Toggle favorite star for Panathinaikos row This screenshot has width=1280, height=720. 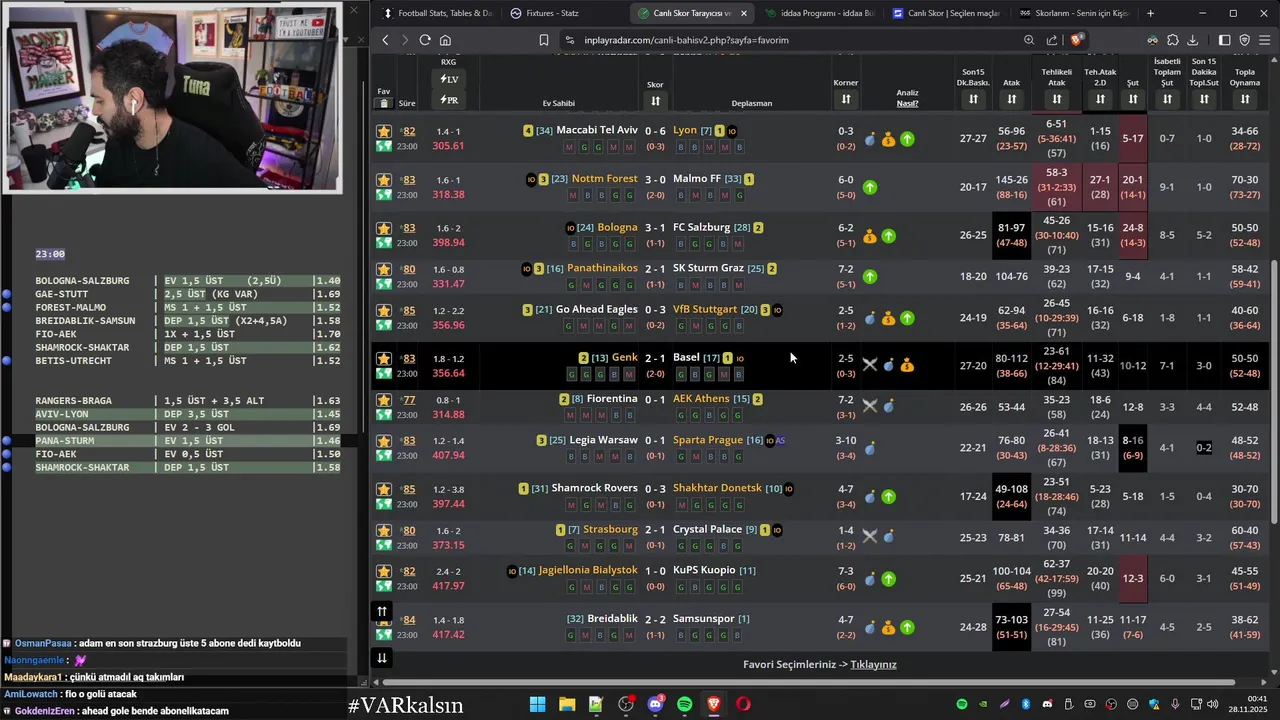384,269
